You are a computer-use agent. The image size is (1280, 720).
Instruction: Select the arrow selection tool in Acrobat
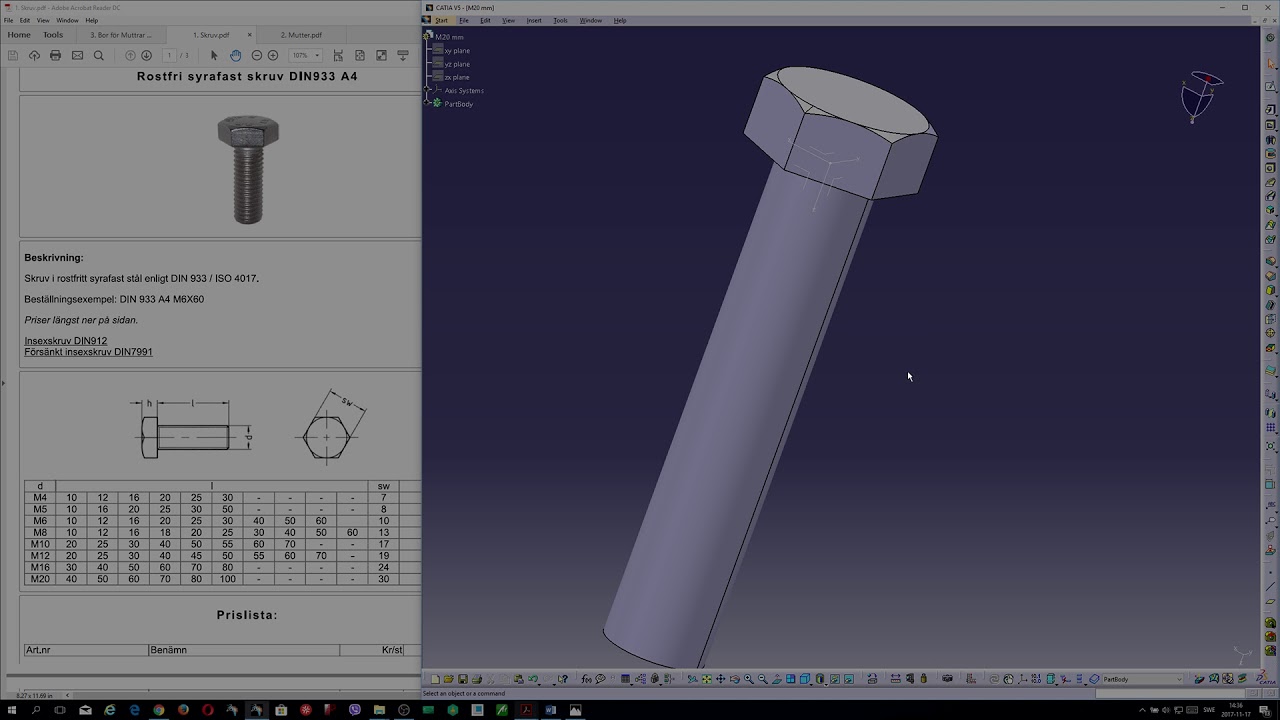[213, 55]
